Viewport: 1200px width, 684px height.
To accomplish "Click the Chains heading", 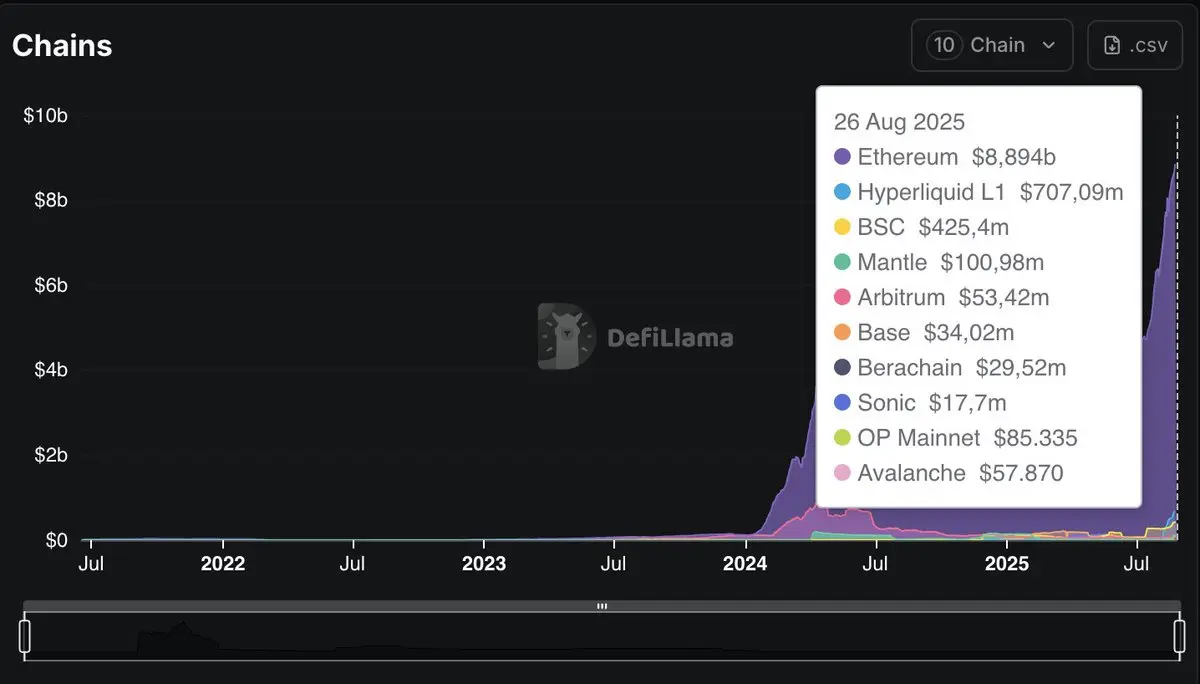I will click(62, 46).
